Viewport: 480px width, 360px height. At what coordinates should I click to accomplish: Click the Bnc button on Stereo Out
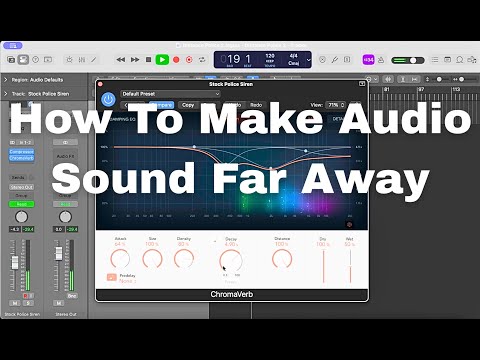click(72, 296)
